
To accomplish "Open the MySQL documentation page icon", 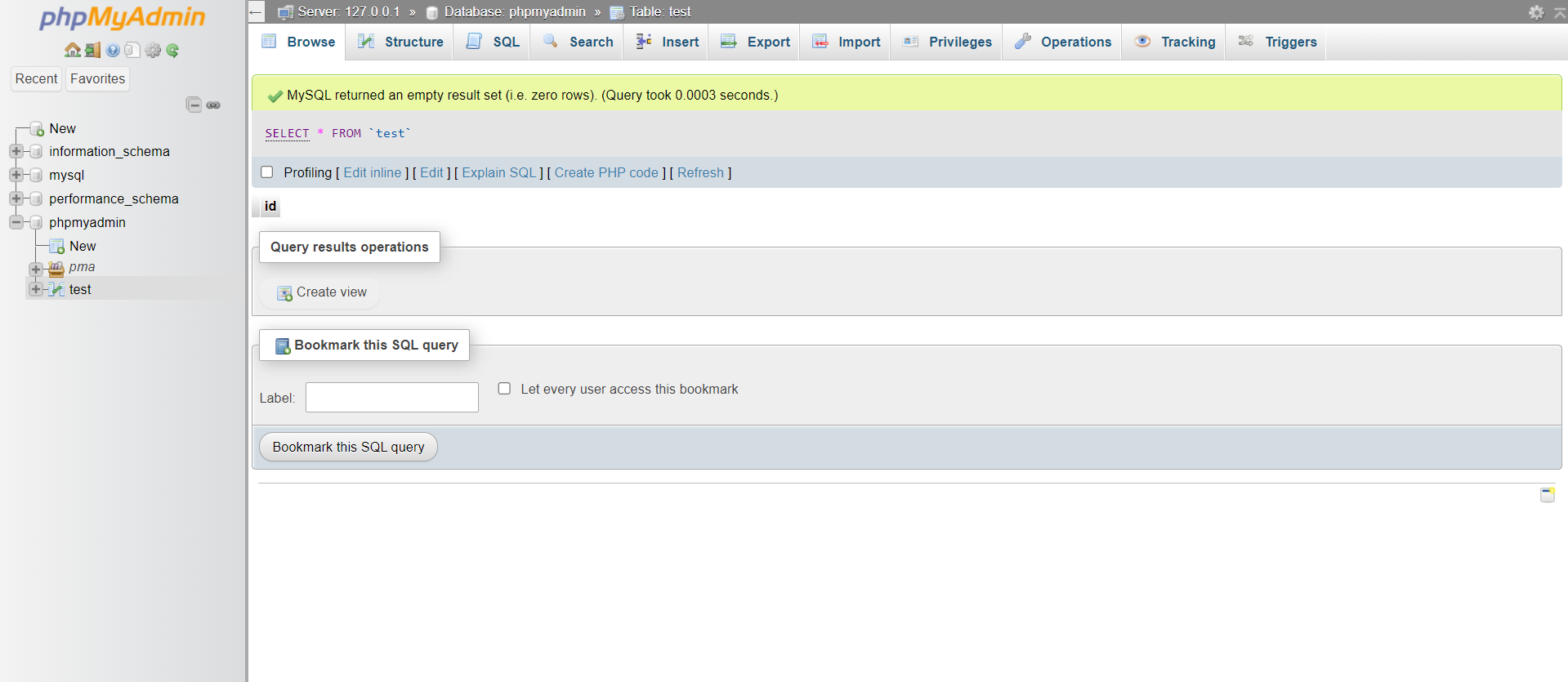I will (x=132, y=50).
